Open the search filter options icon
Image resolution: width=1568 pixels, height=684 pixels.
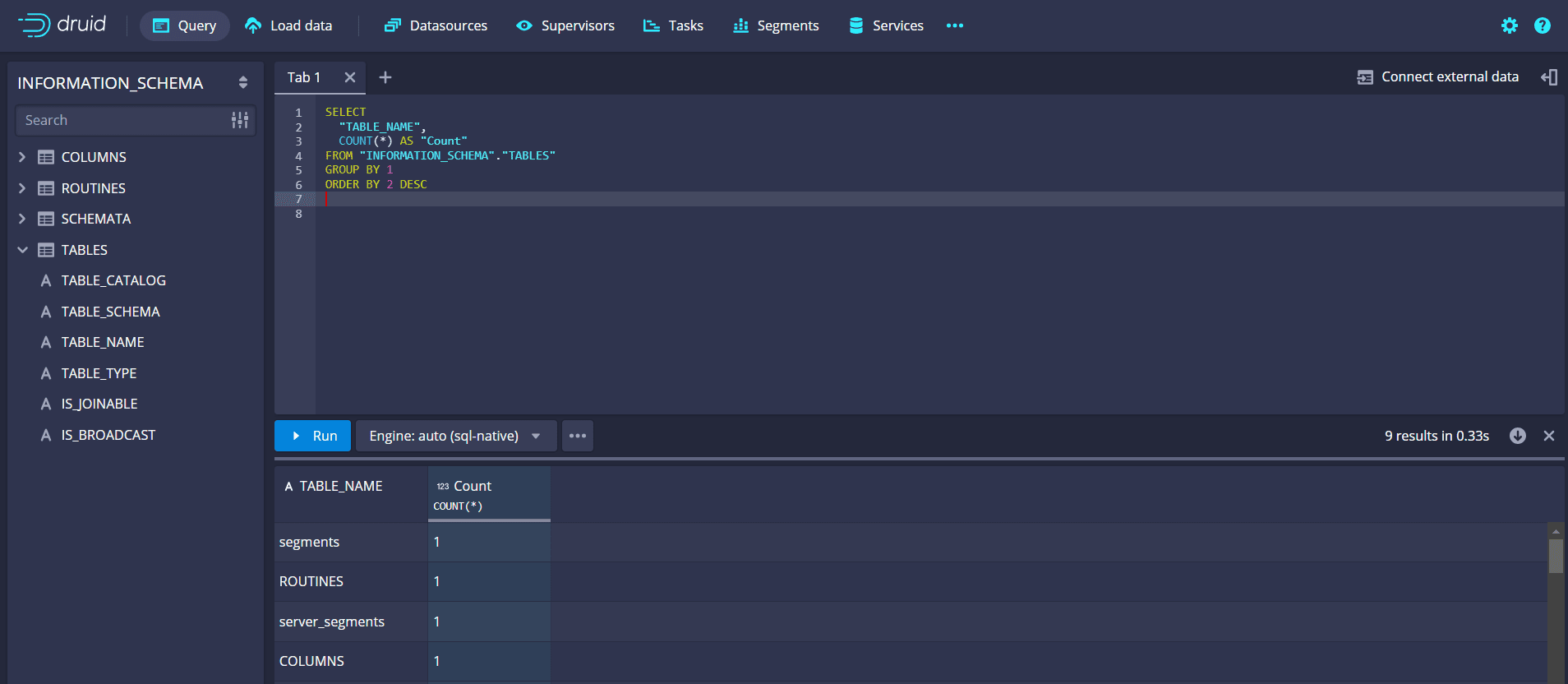pyautogui.click(x=239, y=120)
